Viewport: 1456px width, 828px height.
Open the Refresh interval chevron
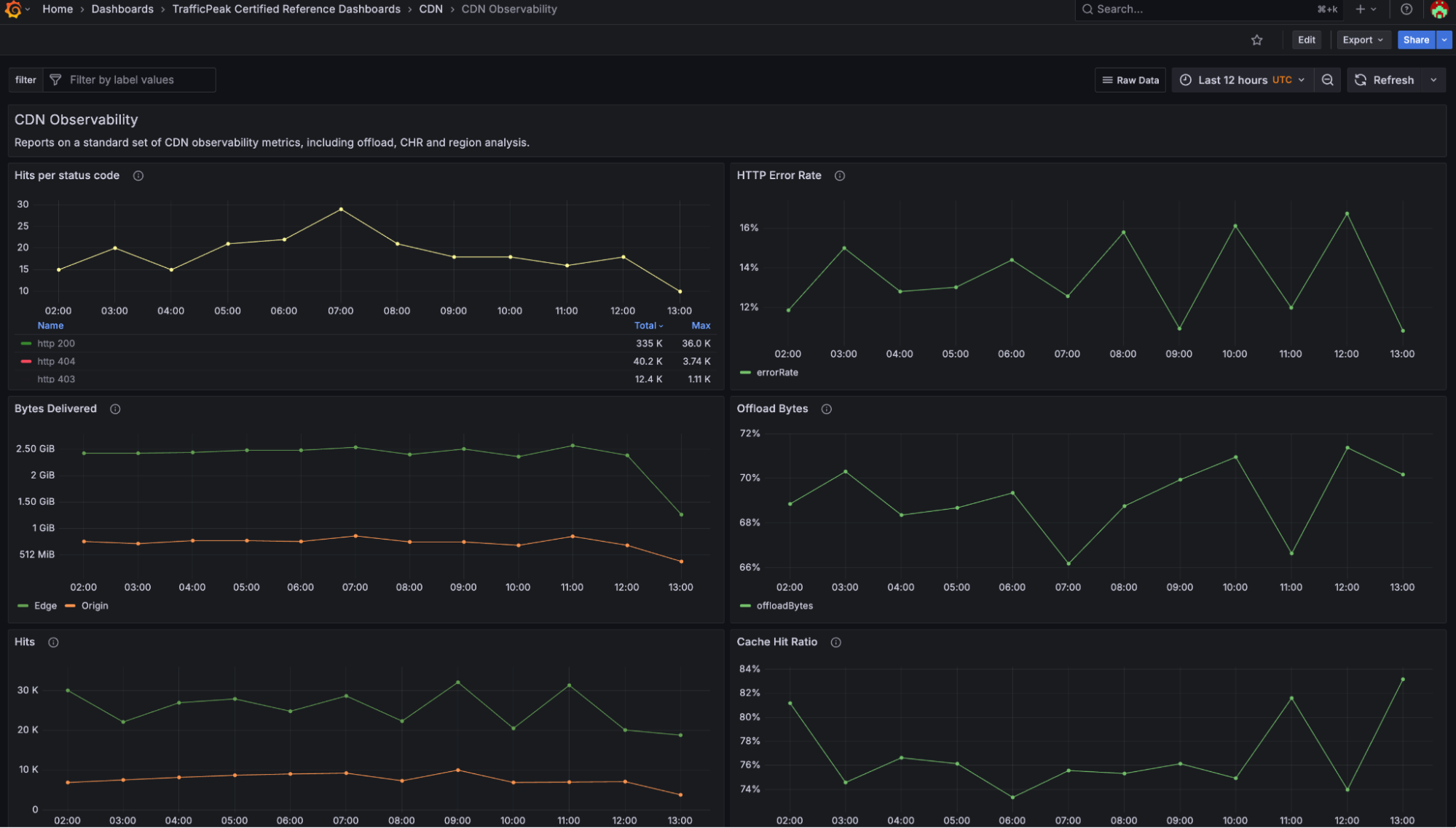pos(1433,79)
